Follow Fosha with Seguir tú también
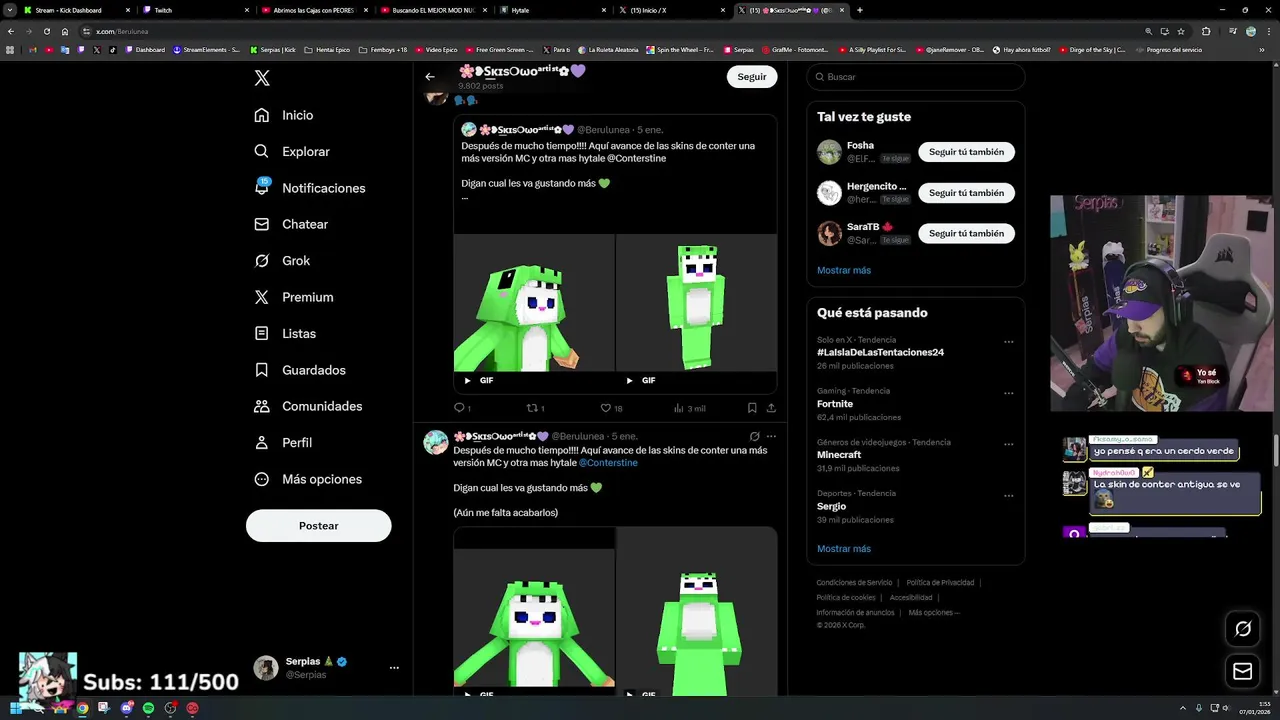1280x720 pixels. [967, 152]
